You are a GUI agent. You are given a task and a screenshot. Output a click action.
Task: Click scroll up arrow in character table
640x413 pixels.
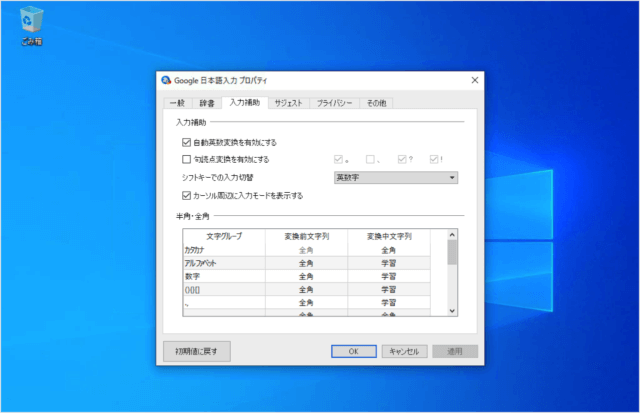[452, 235]
